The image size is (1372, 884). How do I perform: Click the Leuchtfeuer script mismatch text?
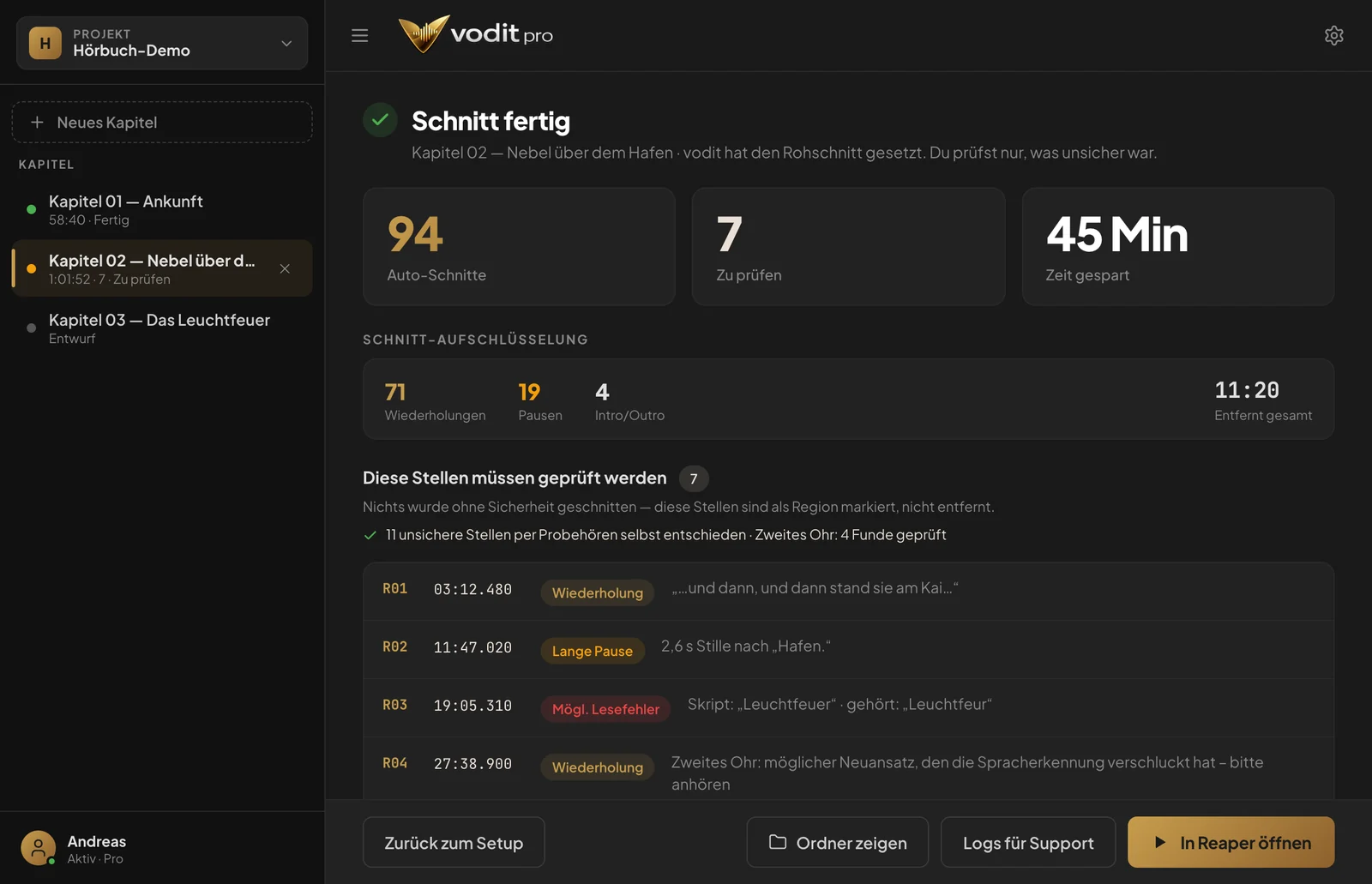coord(839,704)
